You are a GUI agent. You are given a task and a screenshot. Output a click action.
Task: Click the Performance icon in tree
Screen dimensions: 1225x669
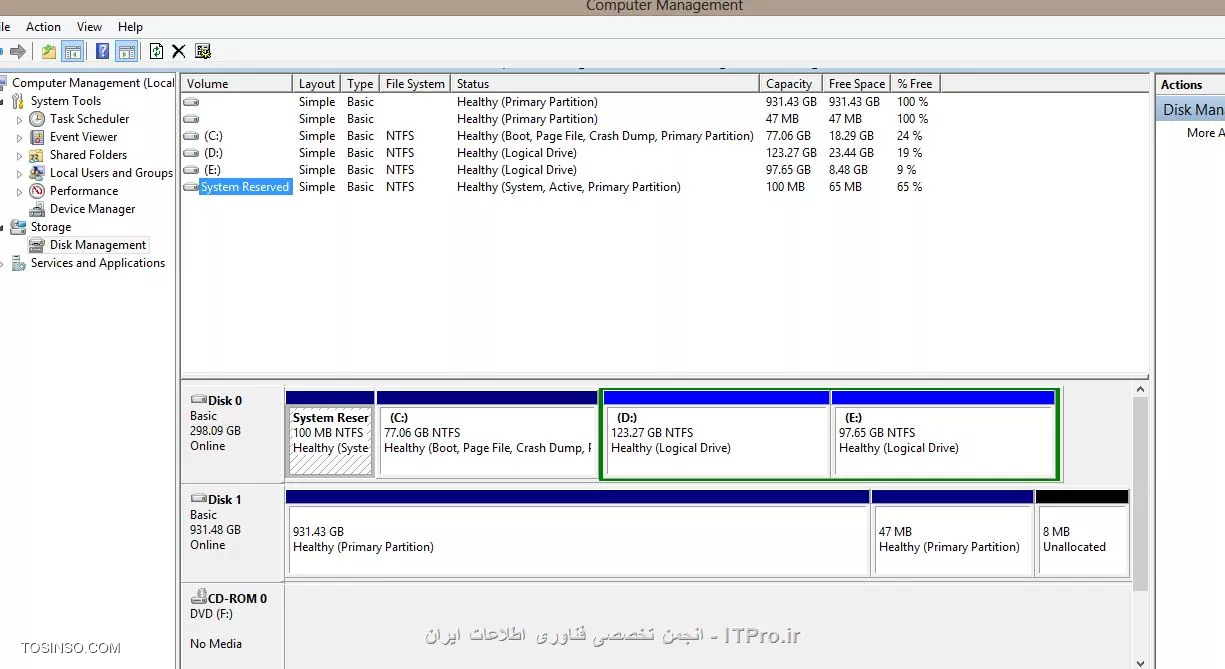[37, 191]
